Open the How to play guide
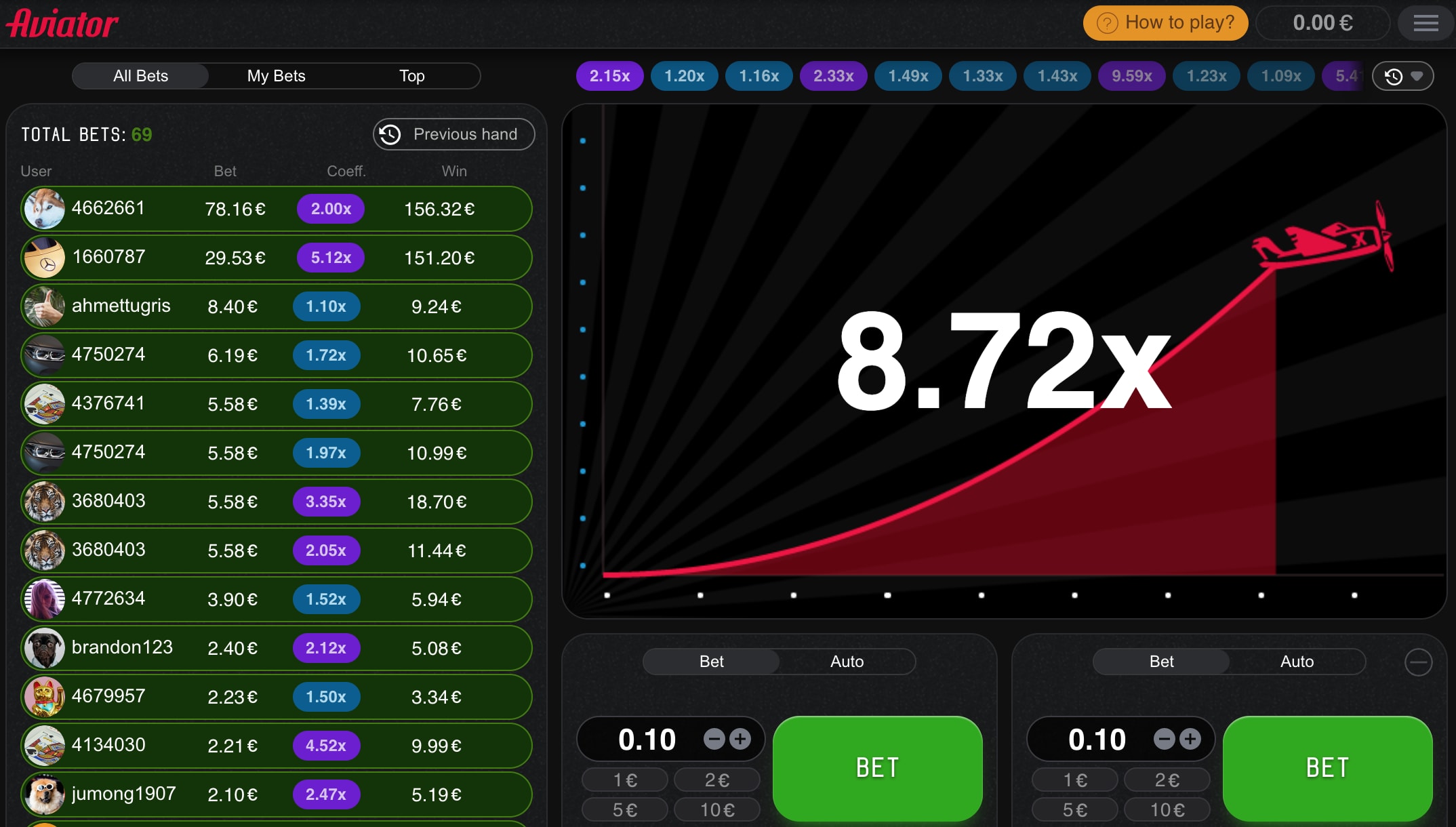The image size is (1456, 827). pyautogui.click(x=1165, y=22)
